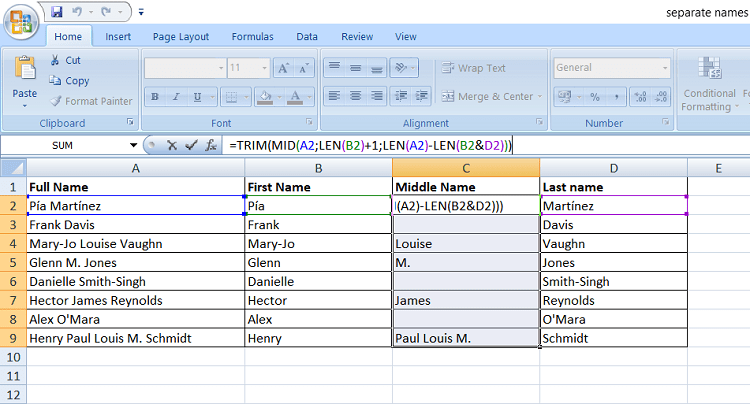
Task: Select cell containing Danielle Smith-Singh
Action: (136, 282)
